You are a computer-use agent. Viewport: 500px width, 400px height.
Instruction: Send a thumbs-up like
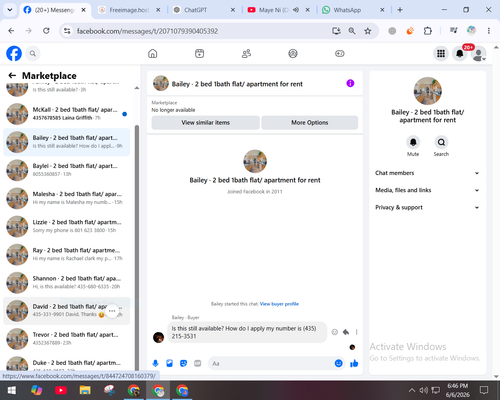pos(354,363)
